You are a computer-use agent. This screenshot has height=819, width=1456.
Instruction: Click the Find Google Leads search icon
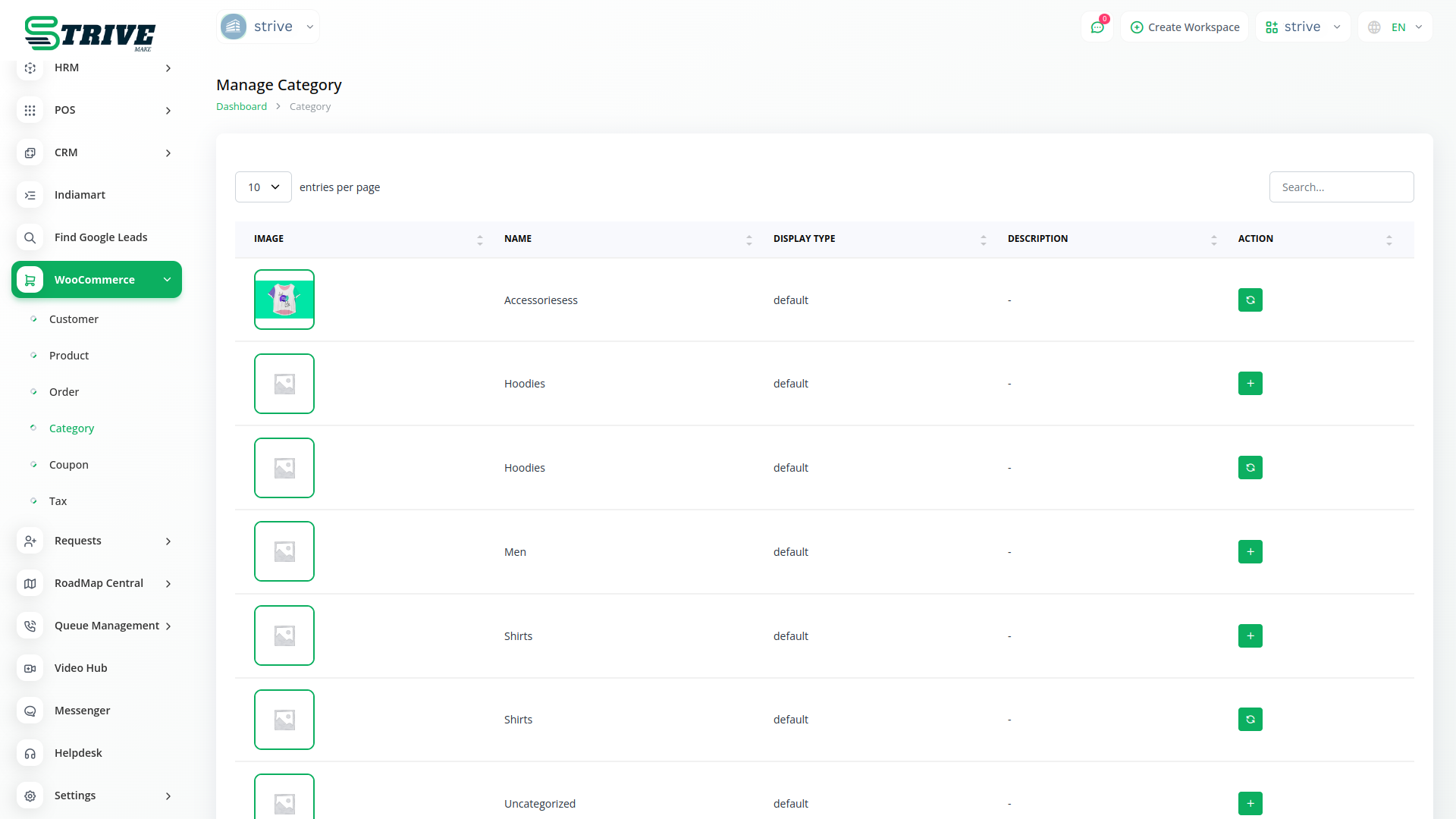pos(30,237)
